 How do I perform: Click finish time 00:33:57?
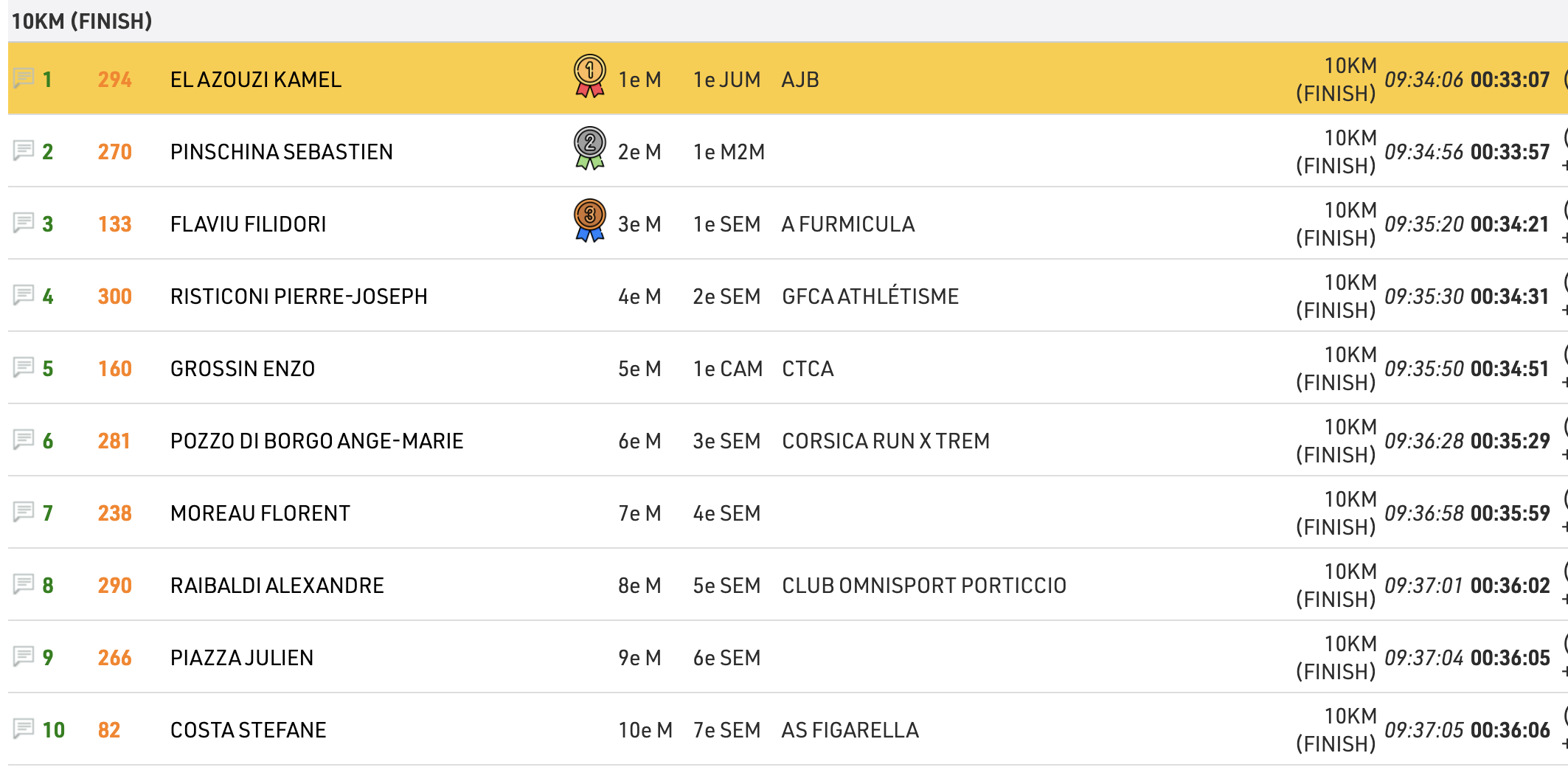1510,152
